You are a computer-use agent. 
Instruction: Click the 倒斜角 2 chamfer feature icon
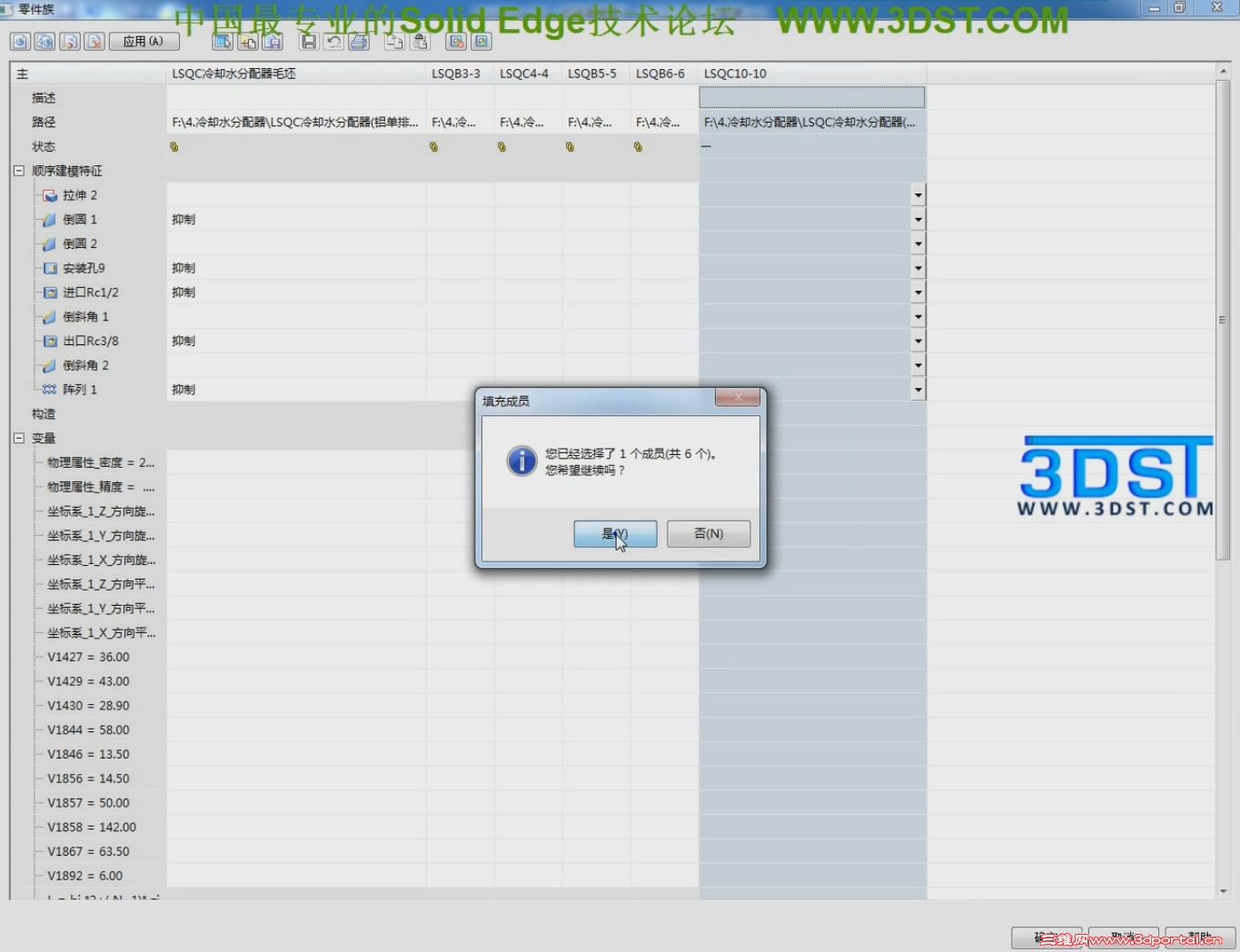tap(50, 365)
